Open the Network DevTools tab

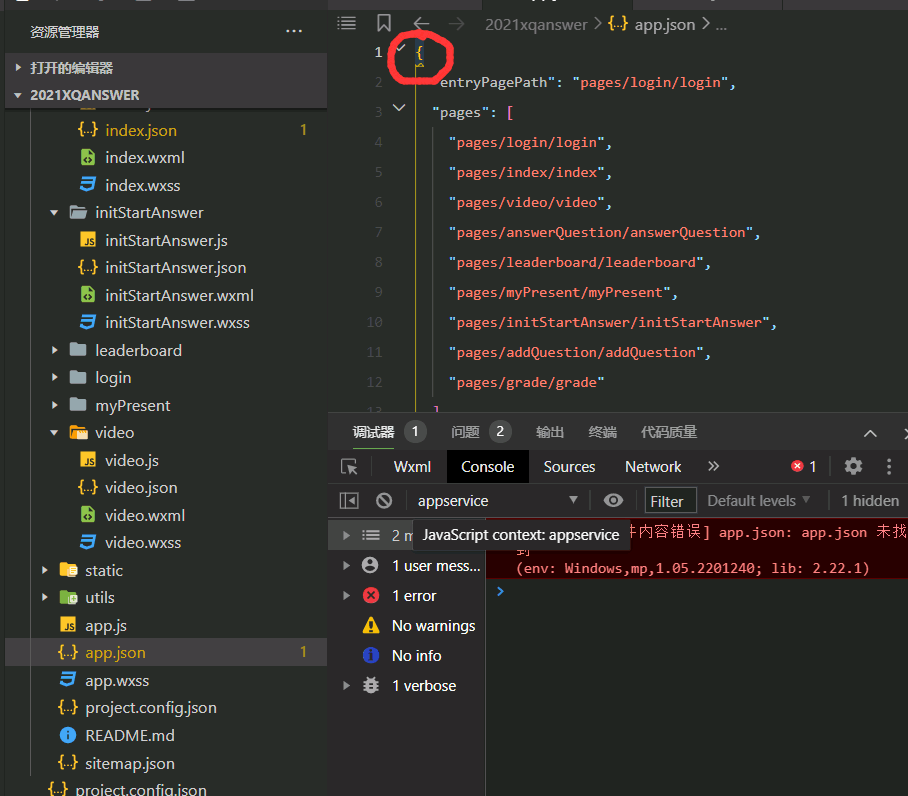point(653,467)
